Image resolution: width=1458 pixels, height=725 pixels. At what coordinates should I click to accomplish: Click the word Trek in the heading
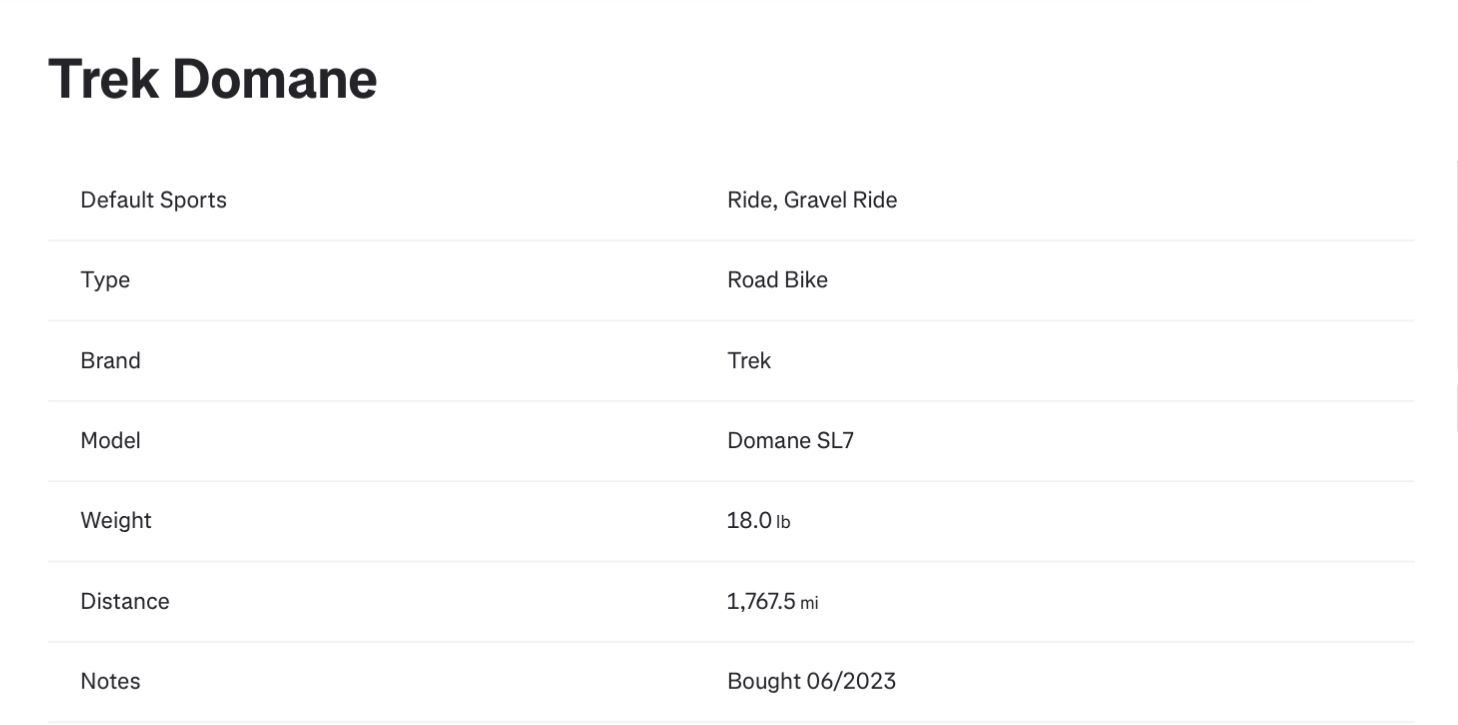(103, 79)
